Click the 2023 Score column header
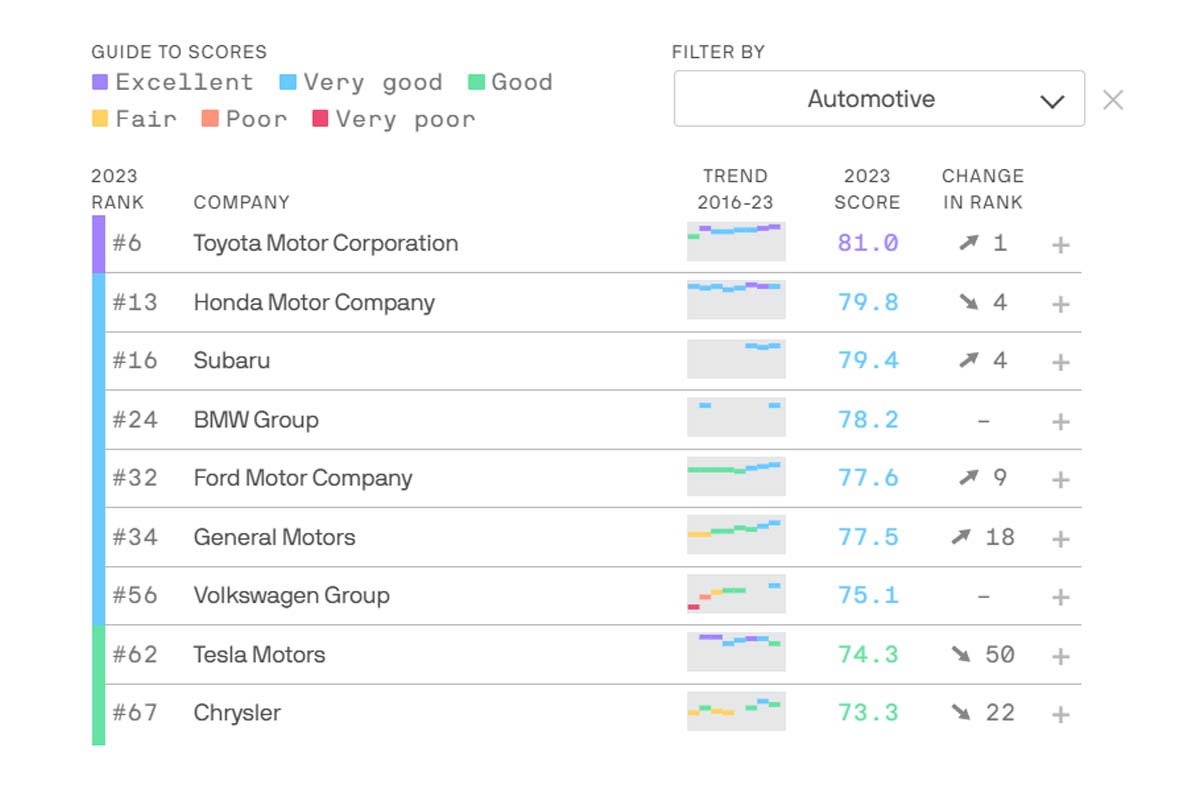1200x800 pixels. [x=867, y=189]
